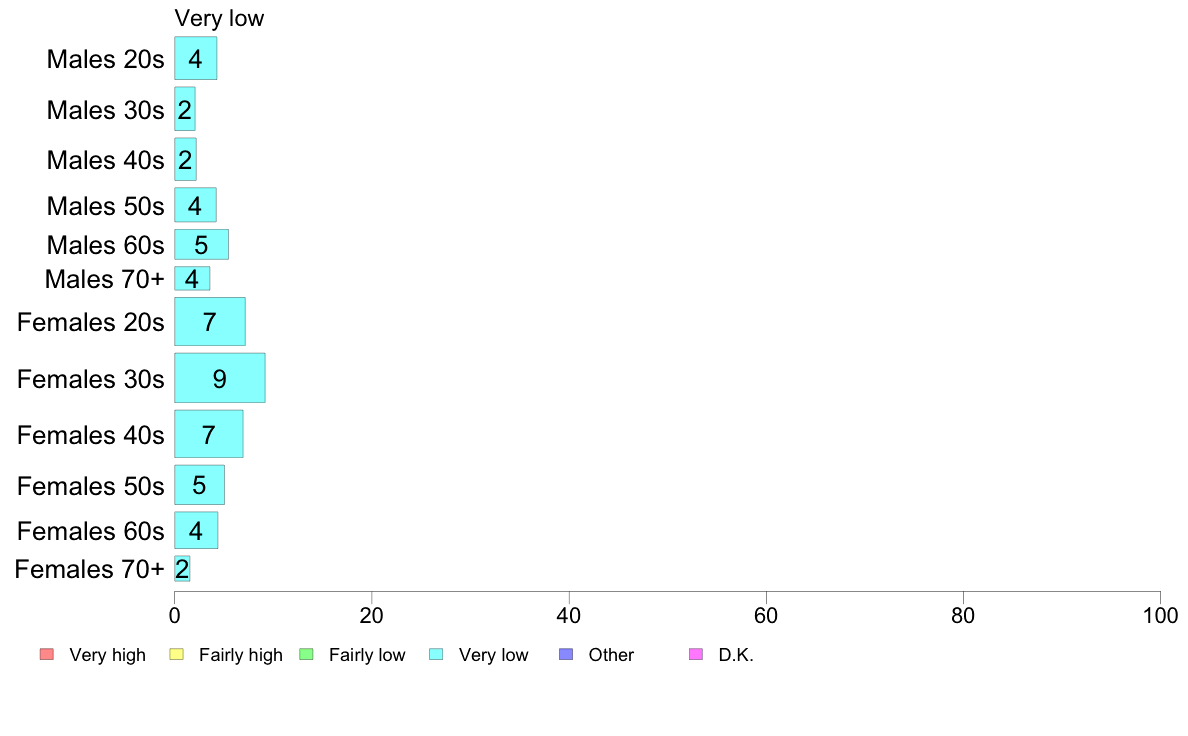Screen dimensions: 1188x736
Task: Click the D.K. magenta legend swatch
Action: coord(696,654)
